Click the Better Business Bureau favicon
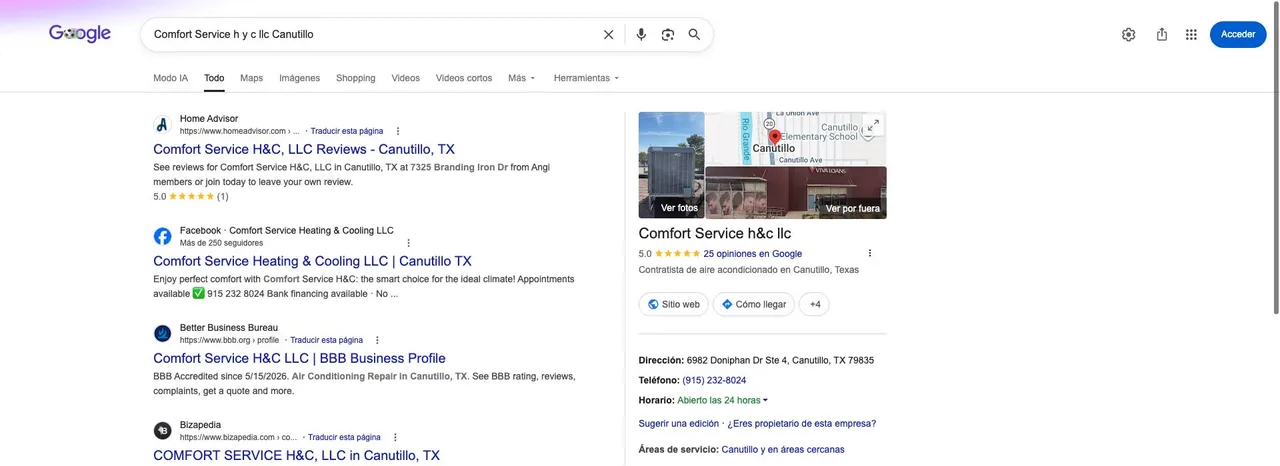1280x466 pixels. click(x=162, y=333)
